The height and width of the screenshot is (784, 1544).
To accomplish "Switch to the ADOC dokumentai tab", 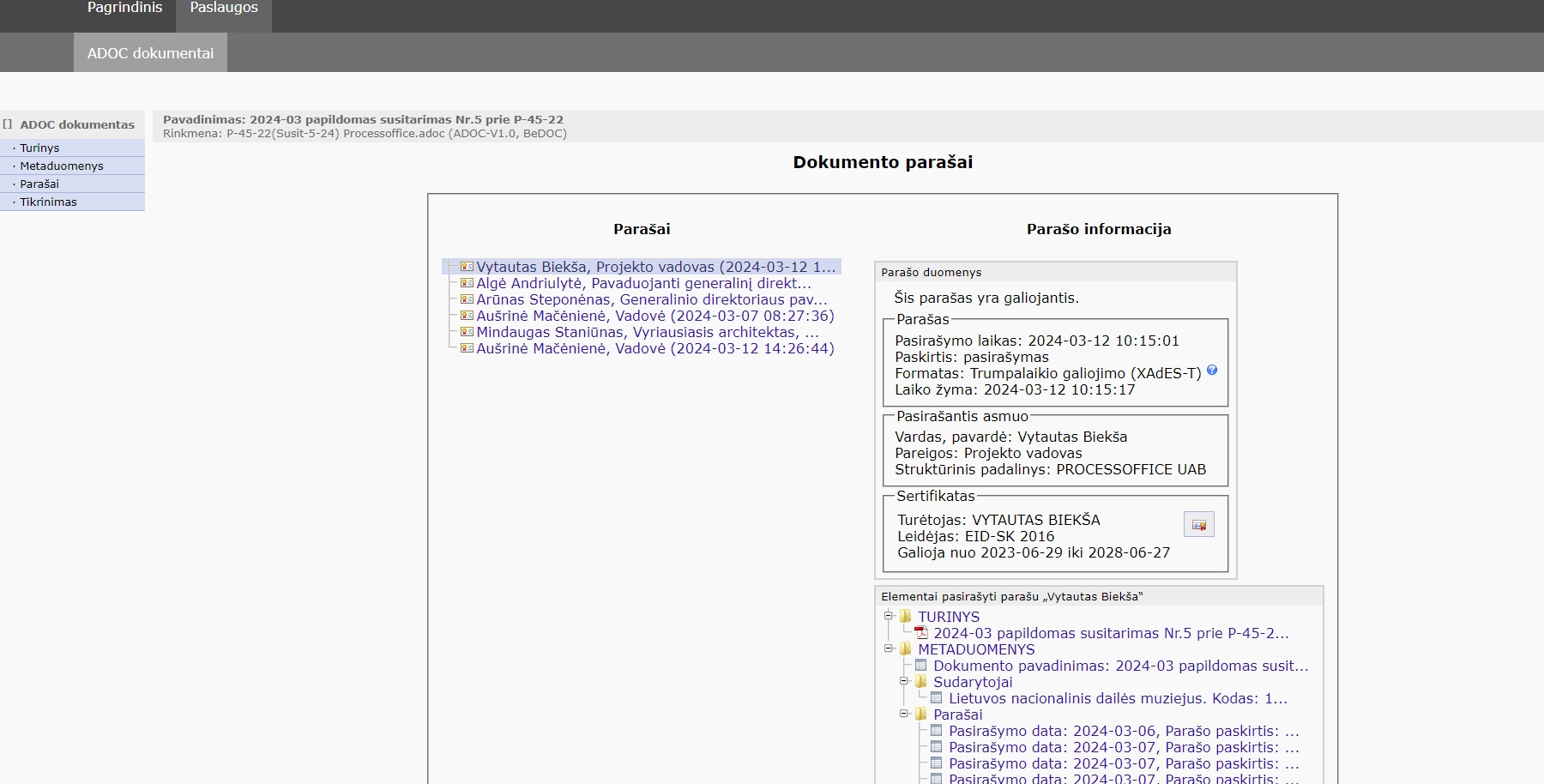I will pos(150,53).
